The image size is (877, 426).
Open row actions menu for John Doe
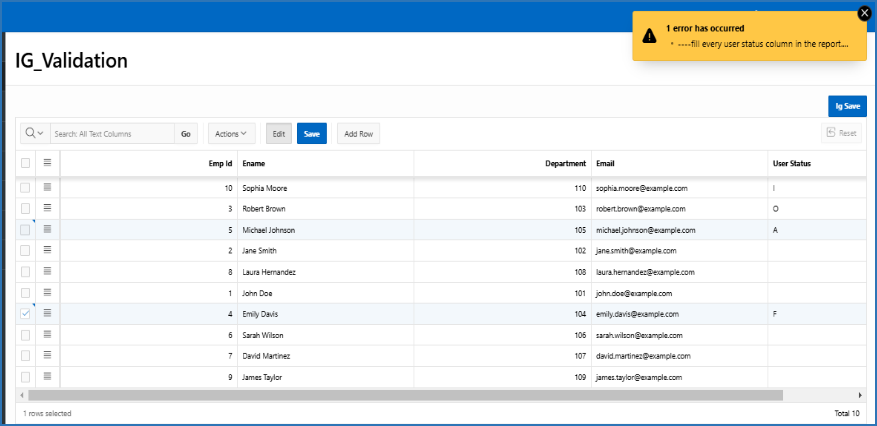(47, 293)
